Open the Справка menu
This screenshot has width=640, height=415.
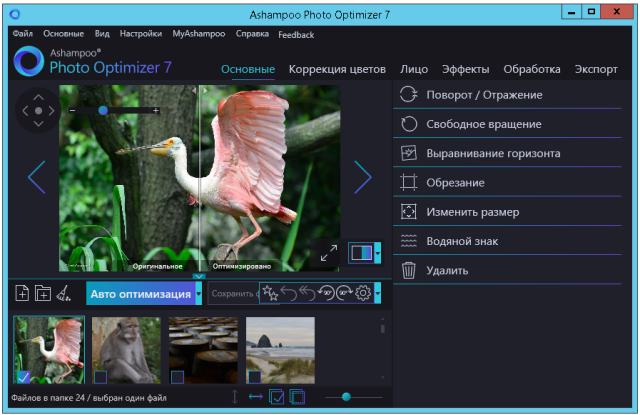pos(252,33)
